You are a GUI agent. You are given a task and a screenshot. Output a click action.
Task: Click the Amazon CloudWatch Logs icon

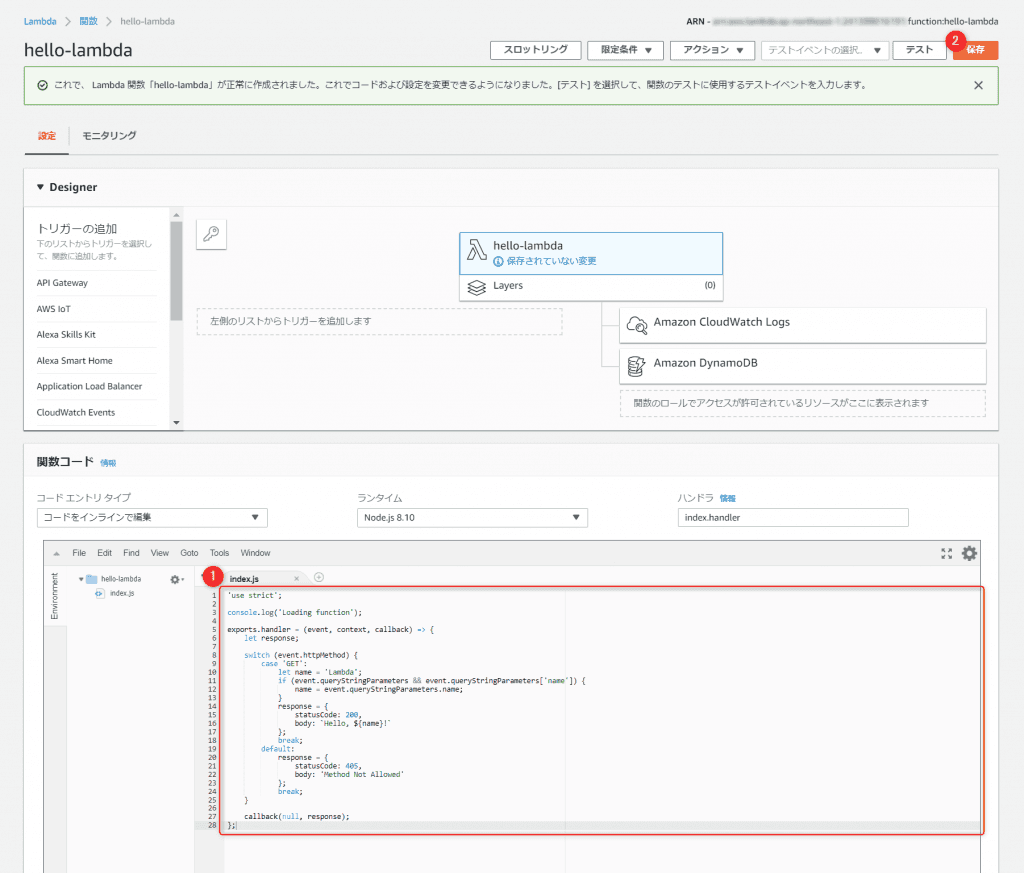pos(636,324)
